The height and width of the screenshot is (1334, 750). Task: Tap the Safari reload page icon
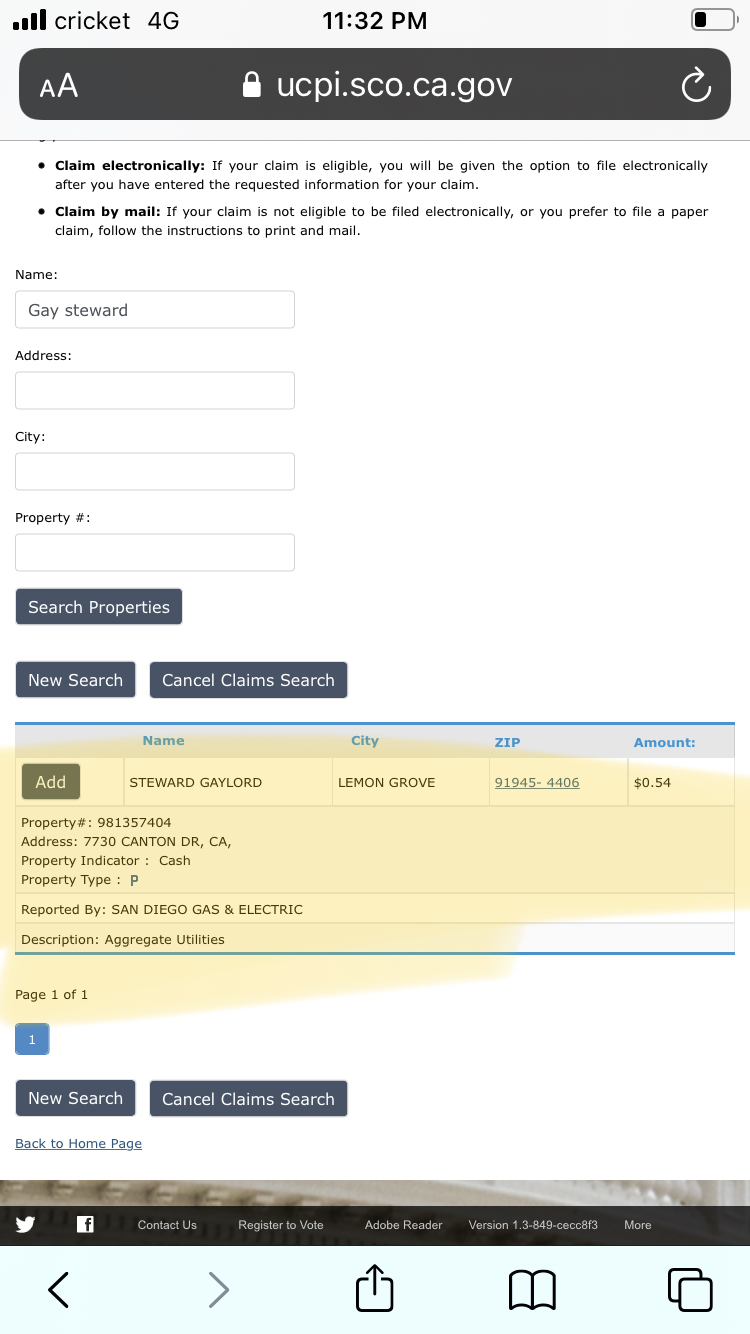[x=696, y=86]
